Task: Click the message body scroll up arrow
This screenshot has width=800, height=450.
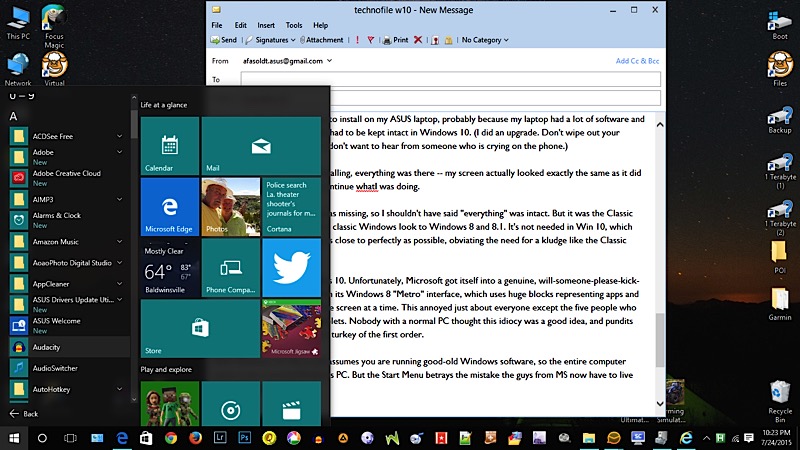Action: click(660, 124)
